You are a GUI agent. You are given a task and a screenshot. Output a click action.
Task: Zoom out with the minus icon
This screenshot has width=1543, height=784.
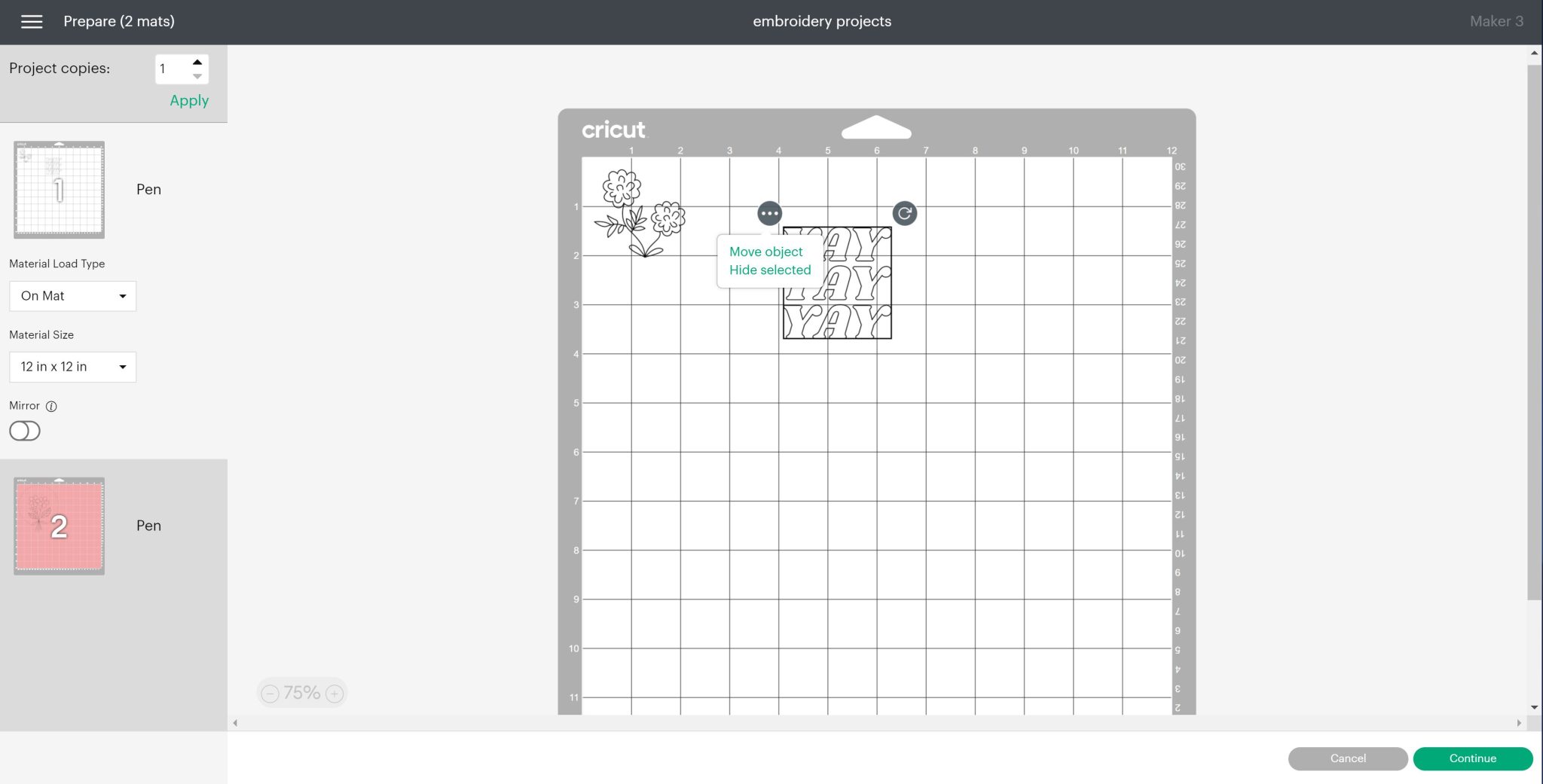(270, 694)
